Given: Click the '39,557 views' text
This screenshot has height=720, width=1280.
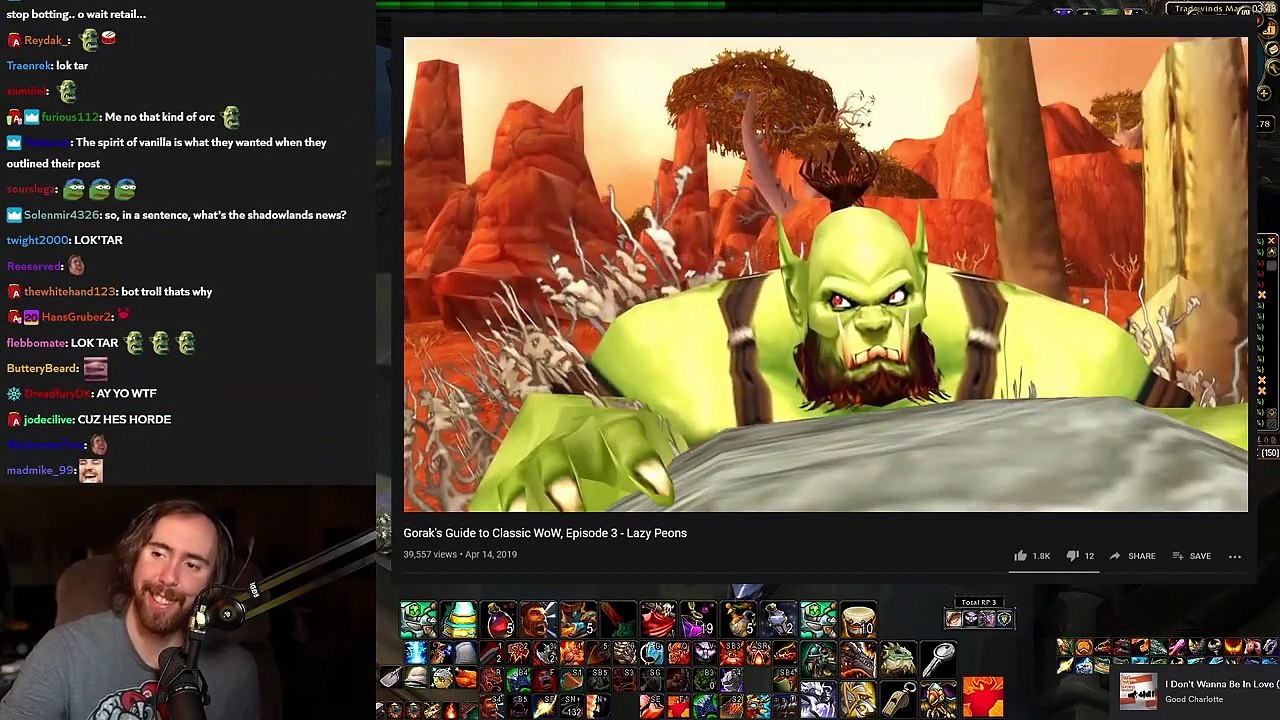Looking at the screenshot, I should point(430,554).
